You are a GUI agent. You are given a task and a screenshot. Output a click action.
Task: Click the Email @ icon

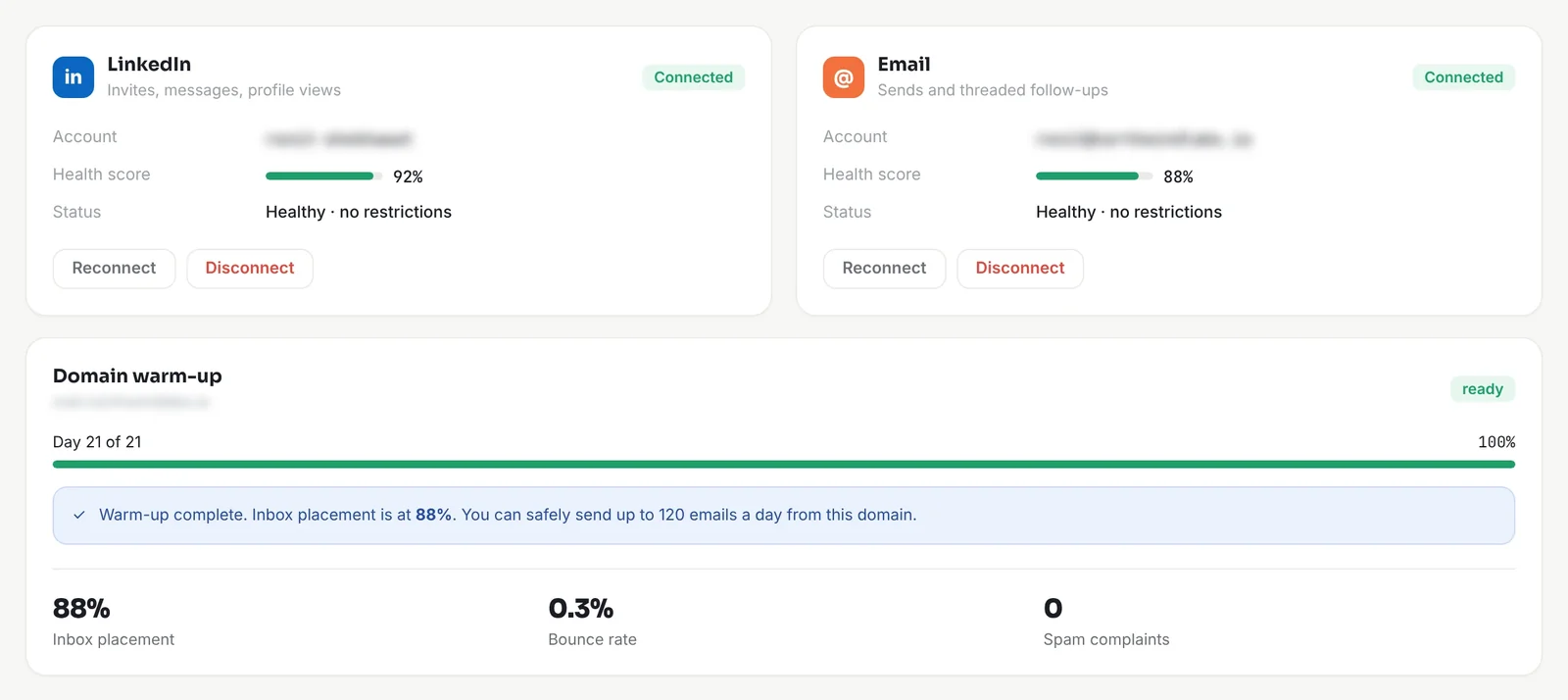[x=844, y=77]
